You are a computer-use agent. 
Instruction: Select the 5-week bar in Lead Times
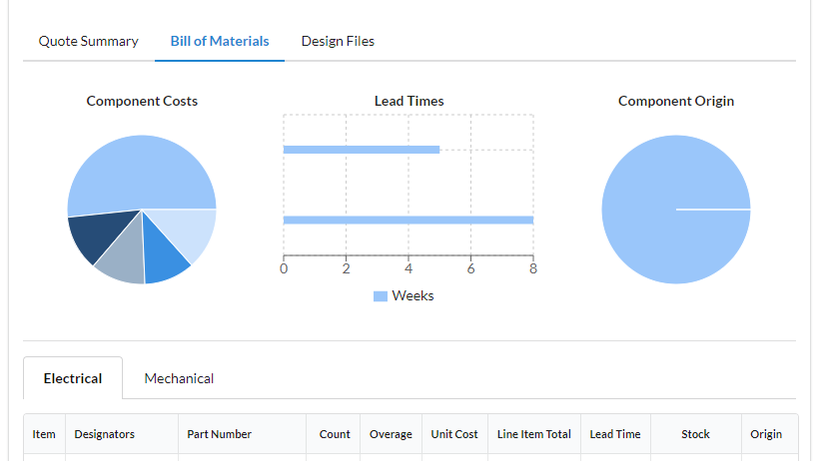point(361,150)
